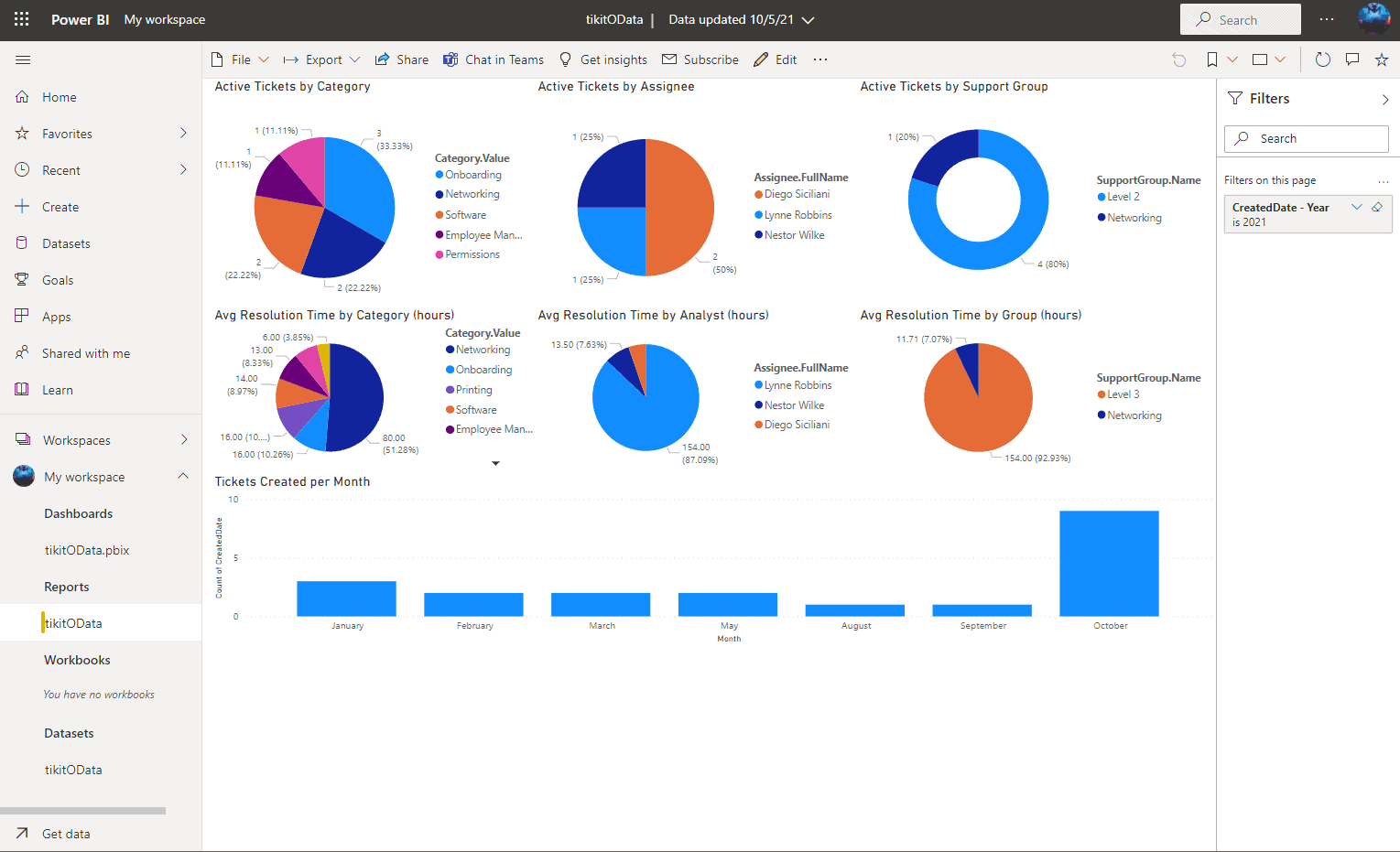Open the File dropdown menu
This screenshot has width=1400, height=852.
tap(240, 59)
